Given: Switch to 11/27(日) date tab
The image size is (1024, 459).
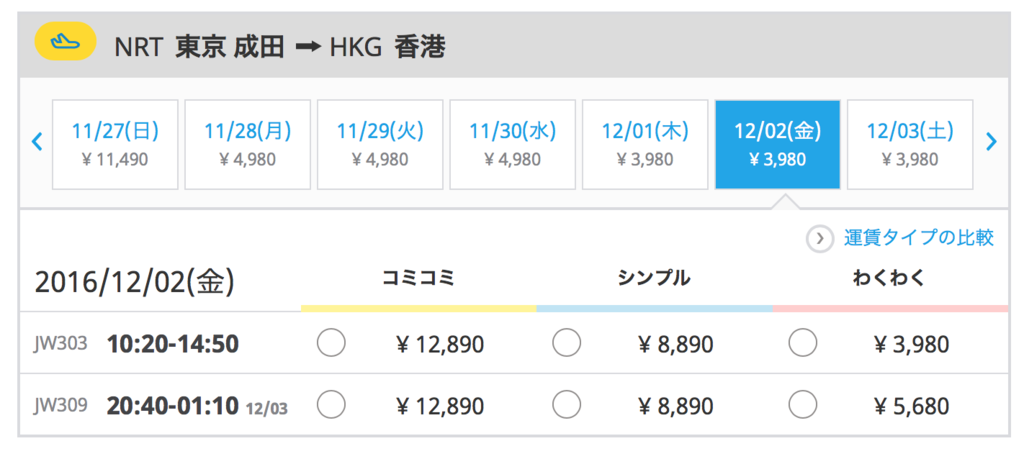Looking at the screenshot, I should (115, 144).
